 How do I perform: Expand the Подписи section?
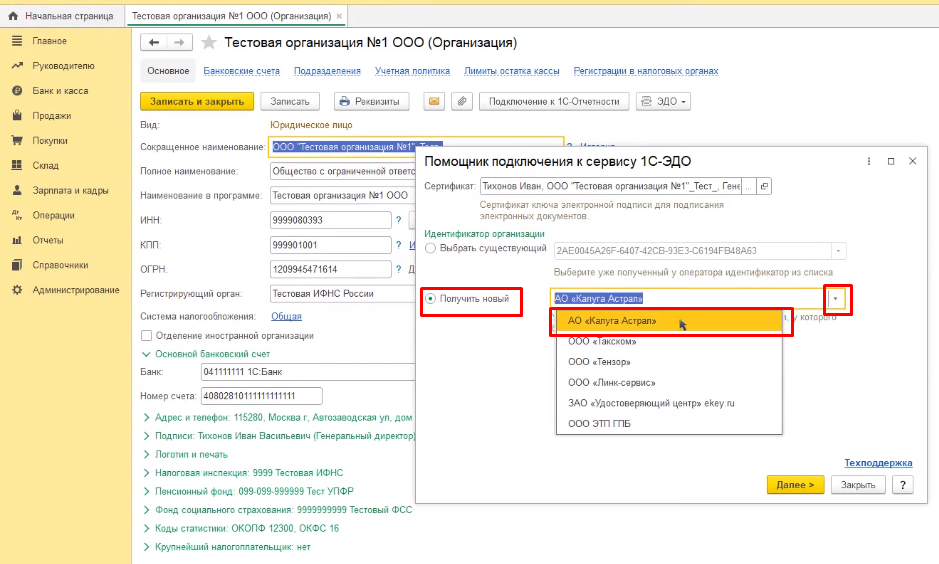(146, 436)
